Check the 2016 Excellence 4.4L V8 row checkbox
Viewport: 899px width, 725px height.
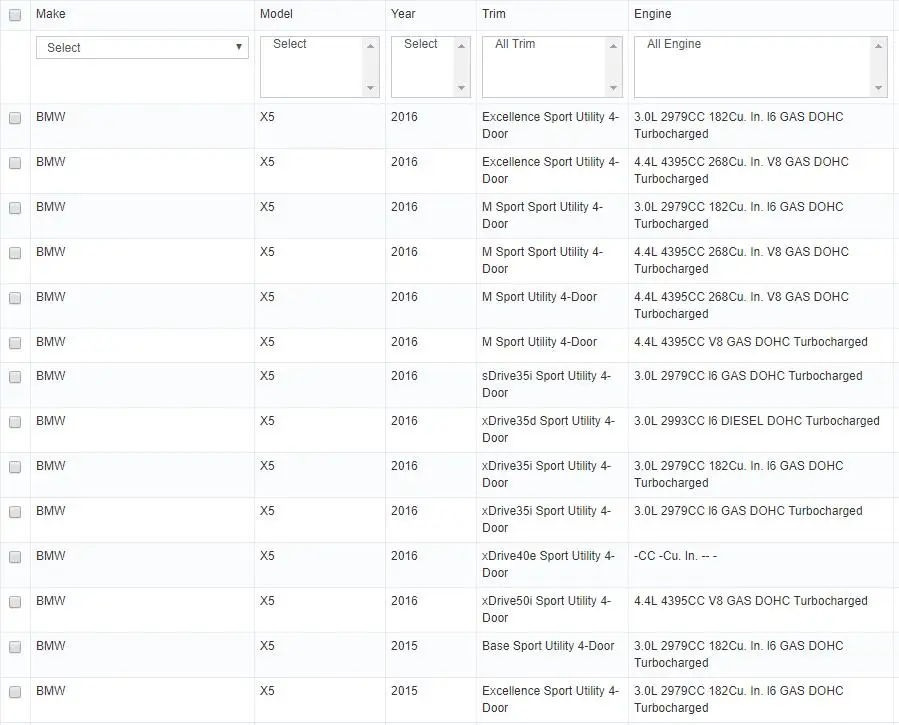(x=15, y=163)
